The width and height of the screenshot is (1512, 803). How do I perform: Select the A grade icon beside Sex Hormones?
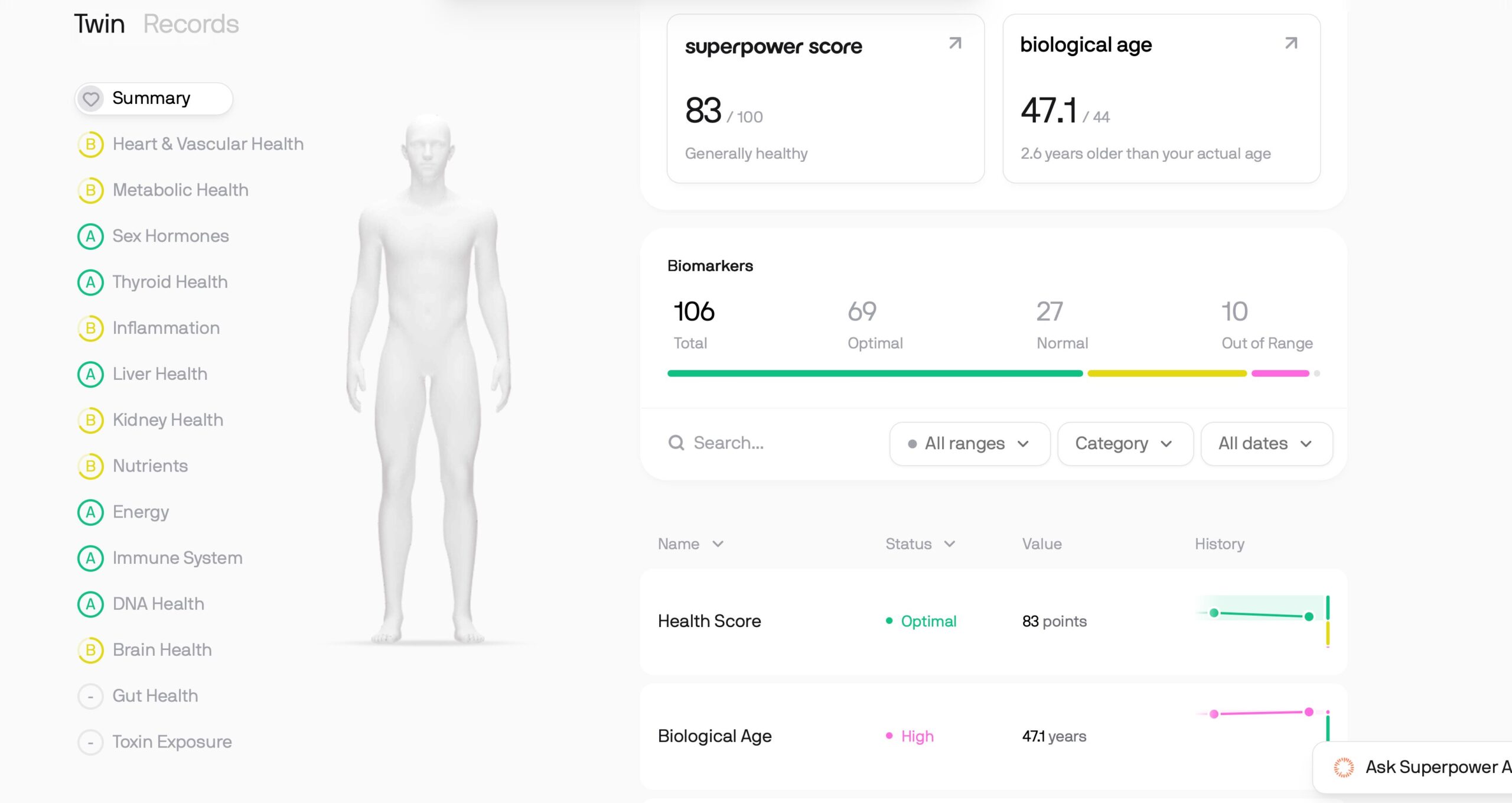pos(90,236)
